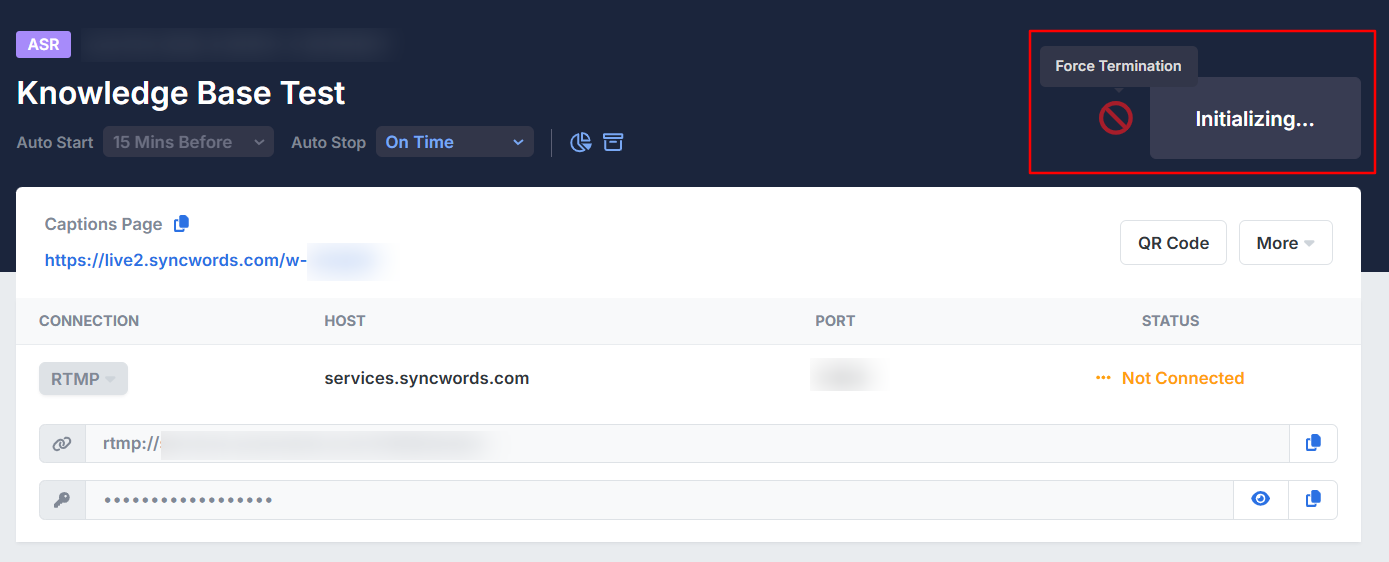Click inside the masked stream key field
Image resolution: width=1389 pixels, height=562 pixels.
(x=660, y=499)
